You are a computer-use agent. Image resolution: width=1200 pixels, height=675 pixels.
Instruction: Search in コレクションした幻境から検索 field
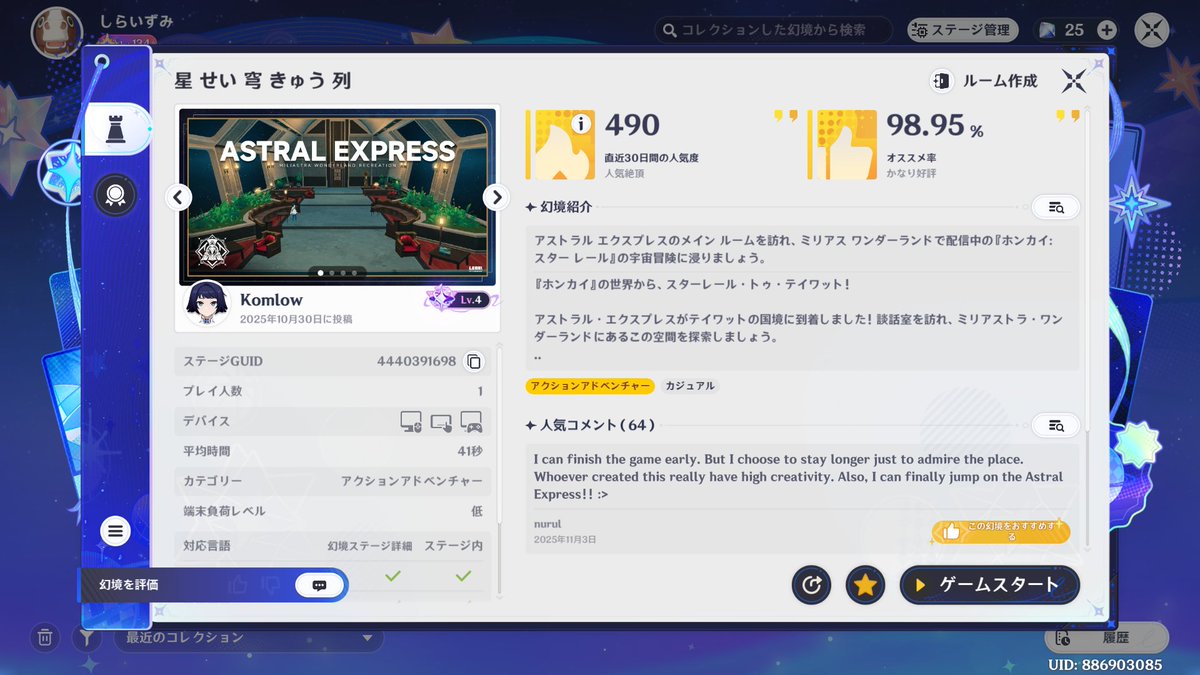tap(774, 30)
